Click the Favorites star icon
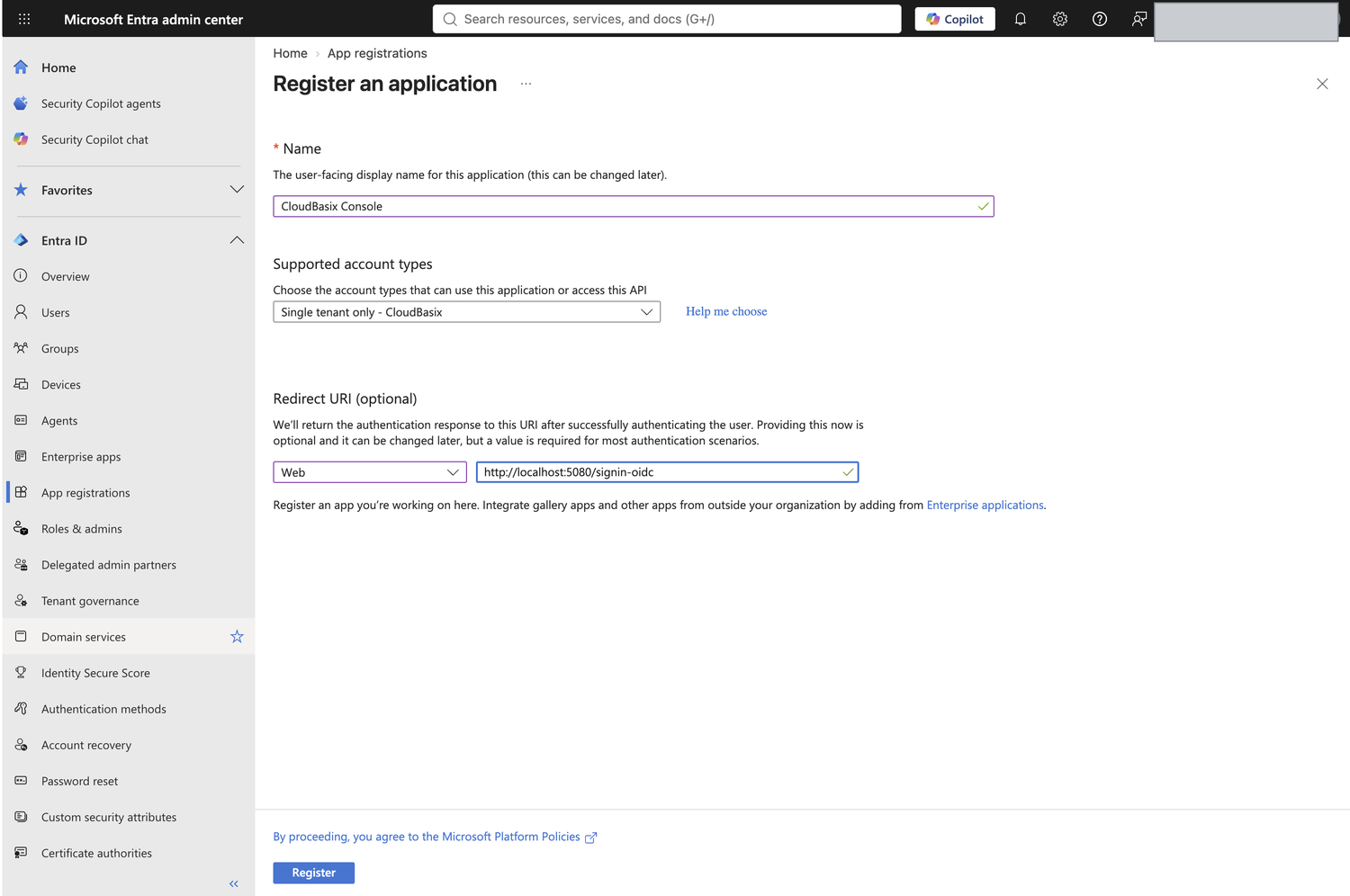The image size is (1350, 896). [x=21, y=190]
